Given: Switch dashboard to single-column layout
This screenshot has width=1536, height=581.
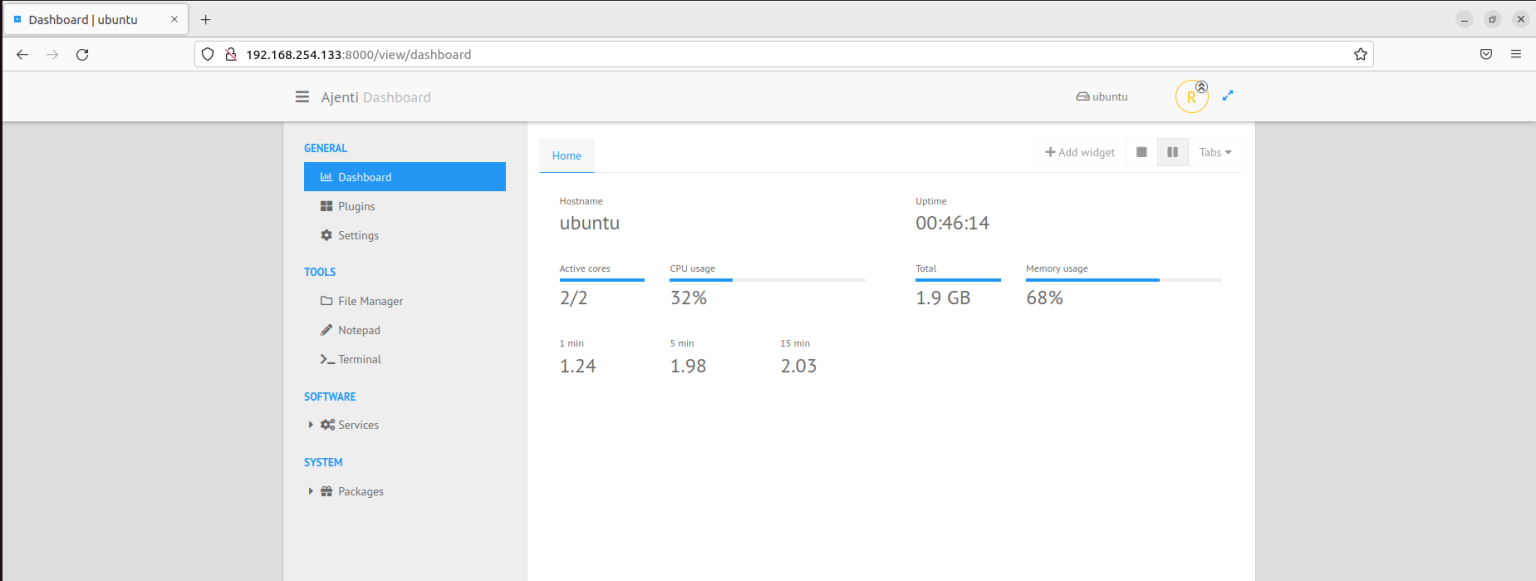Looking at the screenshot, I should click(1142, 152).
